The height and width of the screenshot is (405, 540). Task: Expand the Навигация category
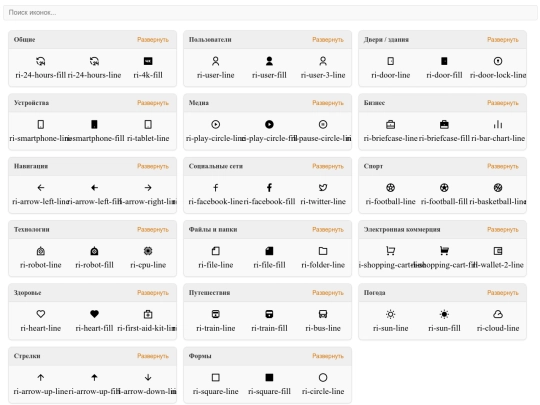153,166
